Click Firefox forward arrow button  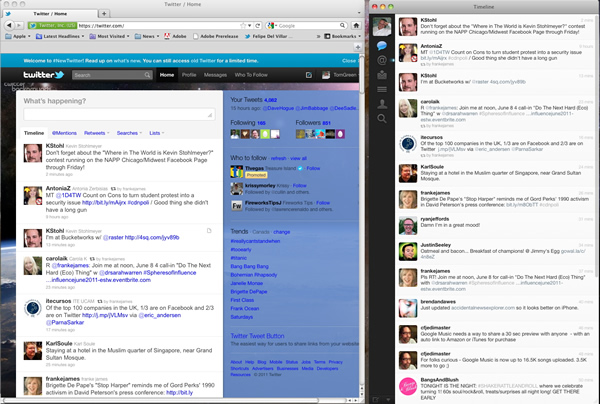(19, 25)
